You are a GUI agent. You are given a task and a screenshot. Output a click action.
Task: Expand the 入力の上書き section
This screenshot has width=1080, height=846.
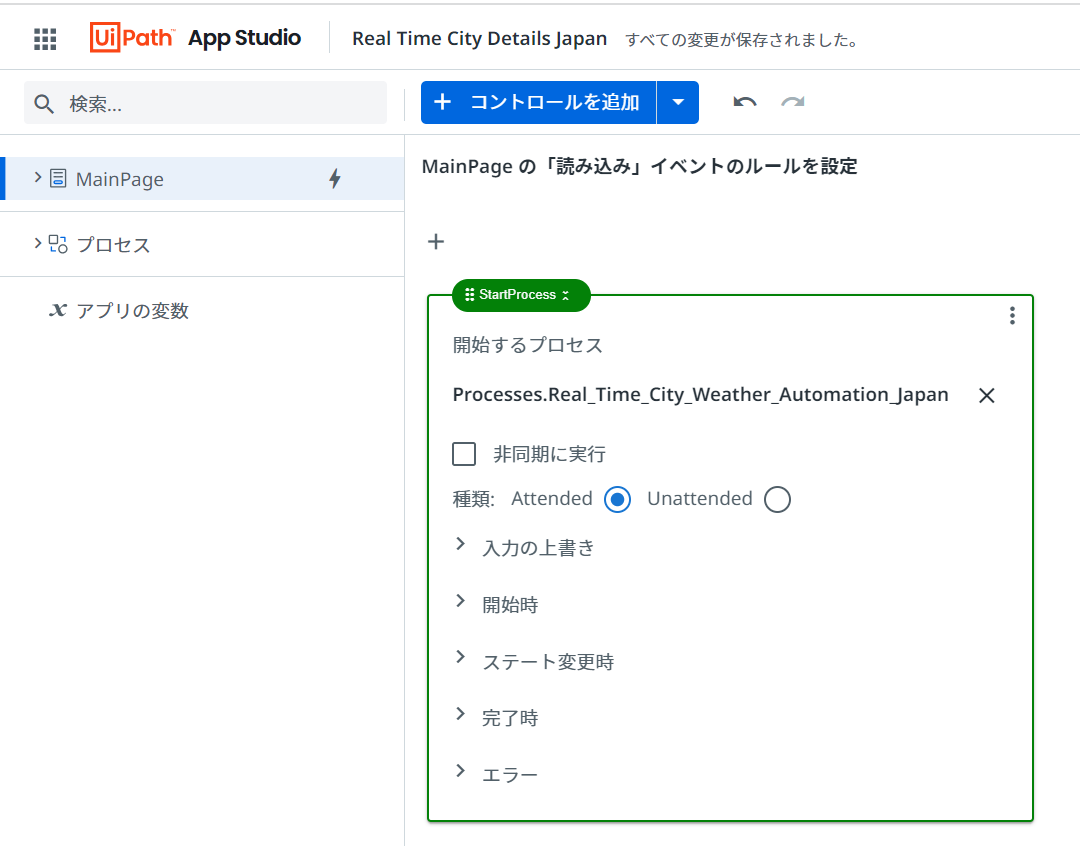click(524, 548)
